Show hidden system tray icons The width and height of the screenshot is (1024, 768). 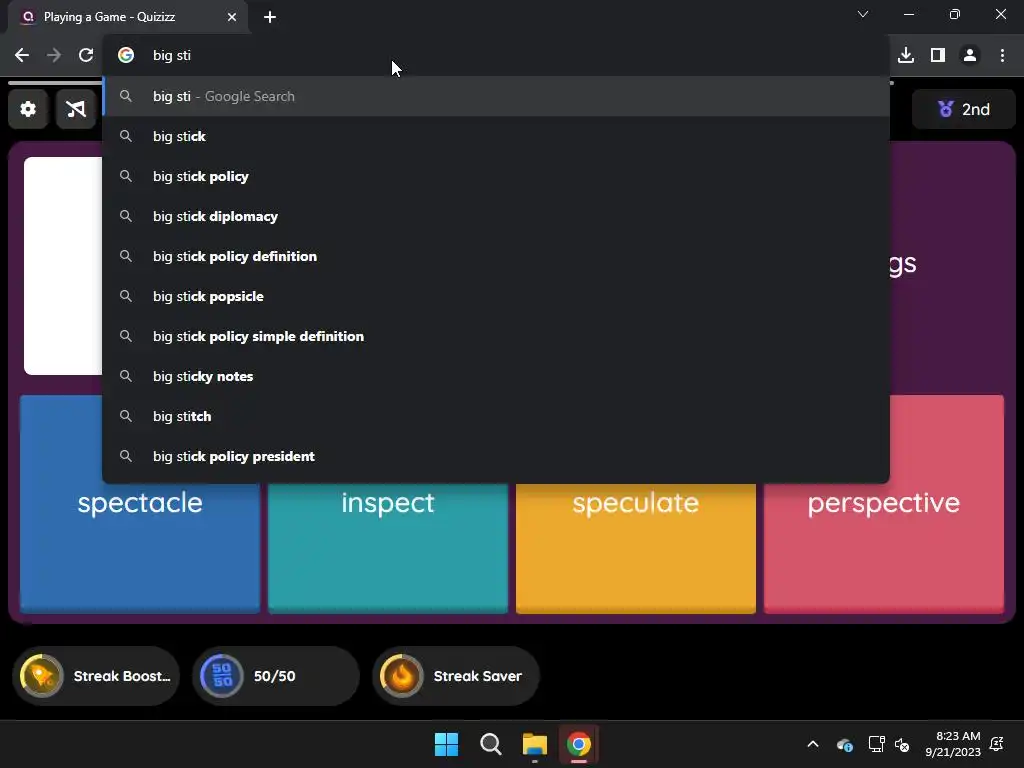click(813, 744)
